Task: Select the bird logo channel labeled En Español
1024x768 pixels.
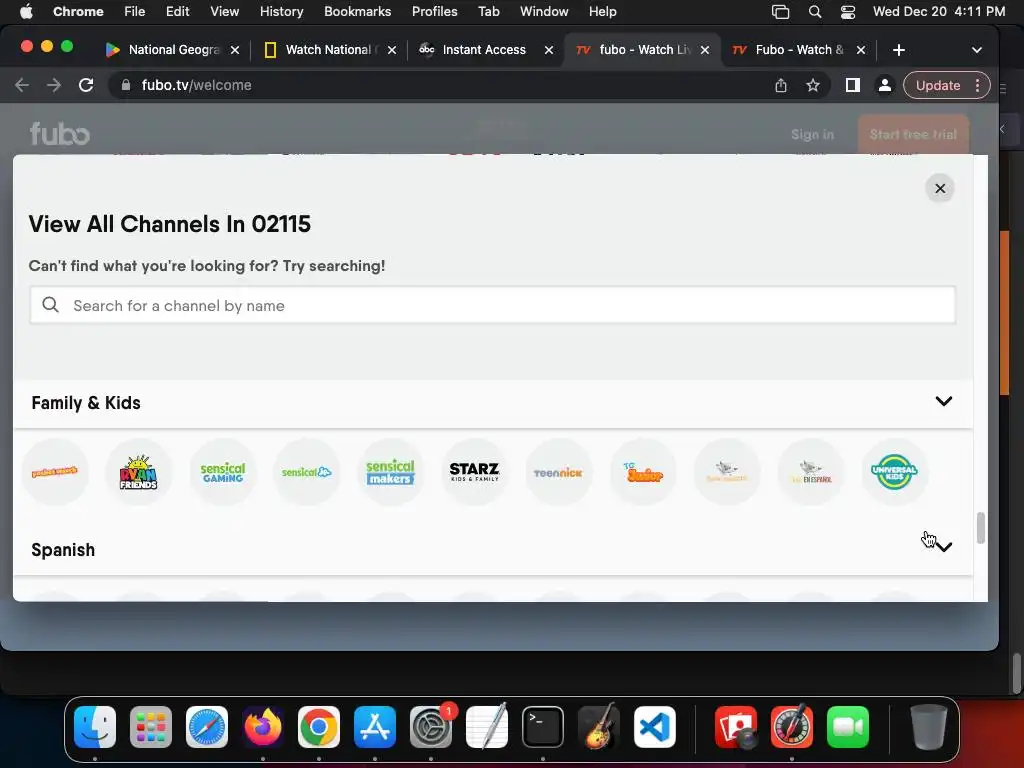Action: (x=810, y=472)
